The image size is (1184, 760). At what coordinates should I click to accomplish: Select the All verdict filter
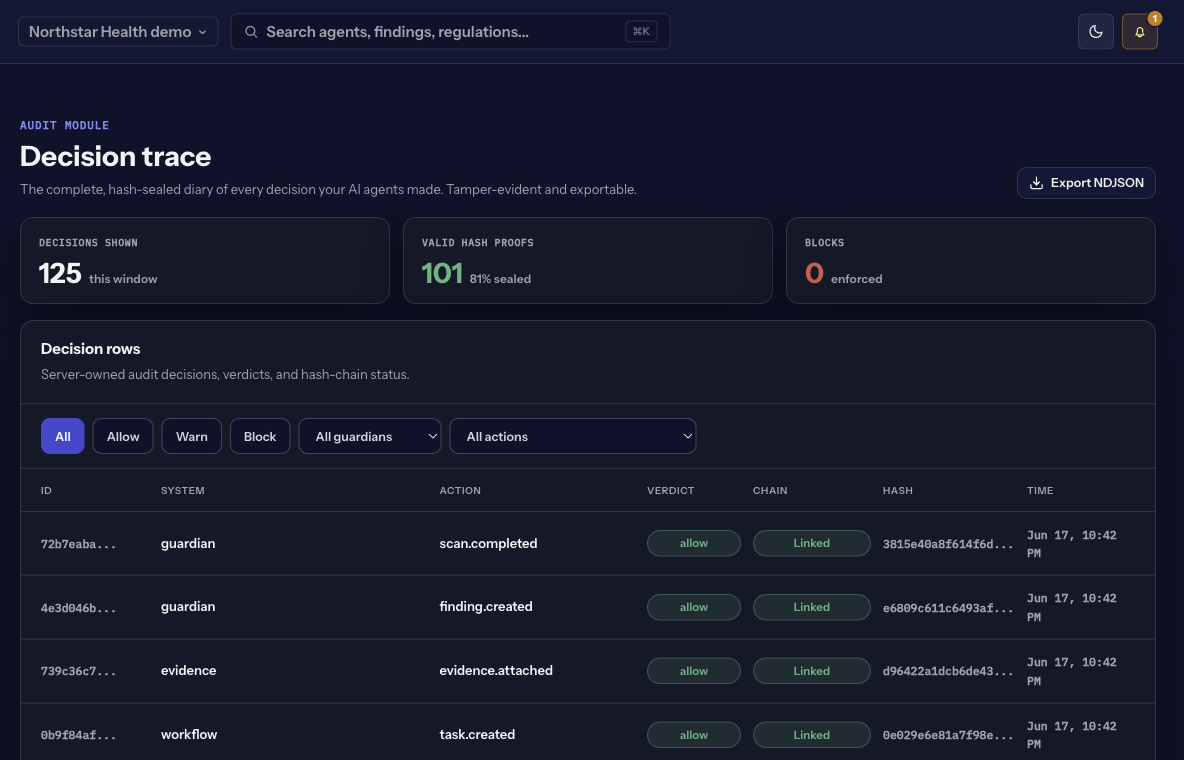click(63, 436)
